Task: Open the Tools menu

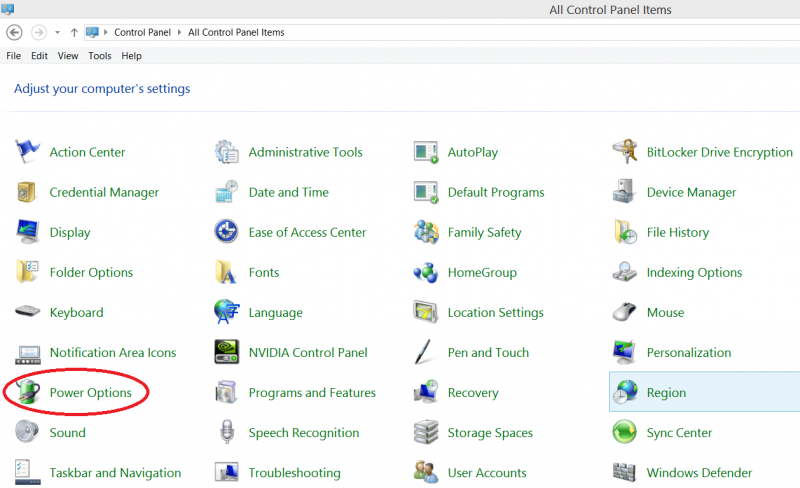Action: [x=99, y=56]
